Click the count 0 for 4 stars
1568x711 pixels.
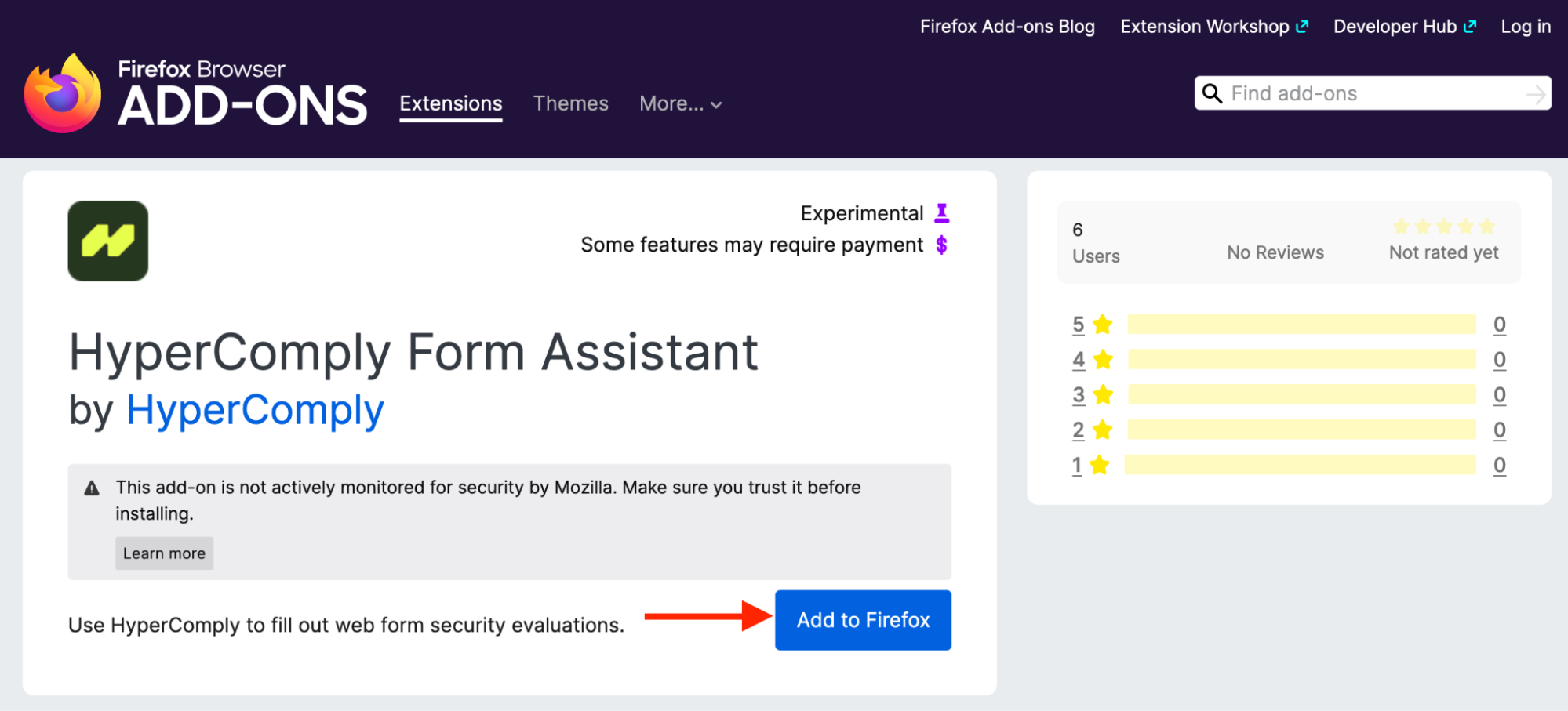pyautogui.click(x=1500, y=360)
